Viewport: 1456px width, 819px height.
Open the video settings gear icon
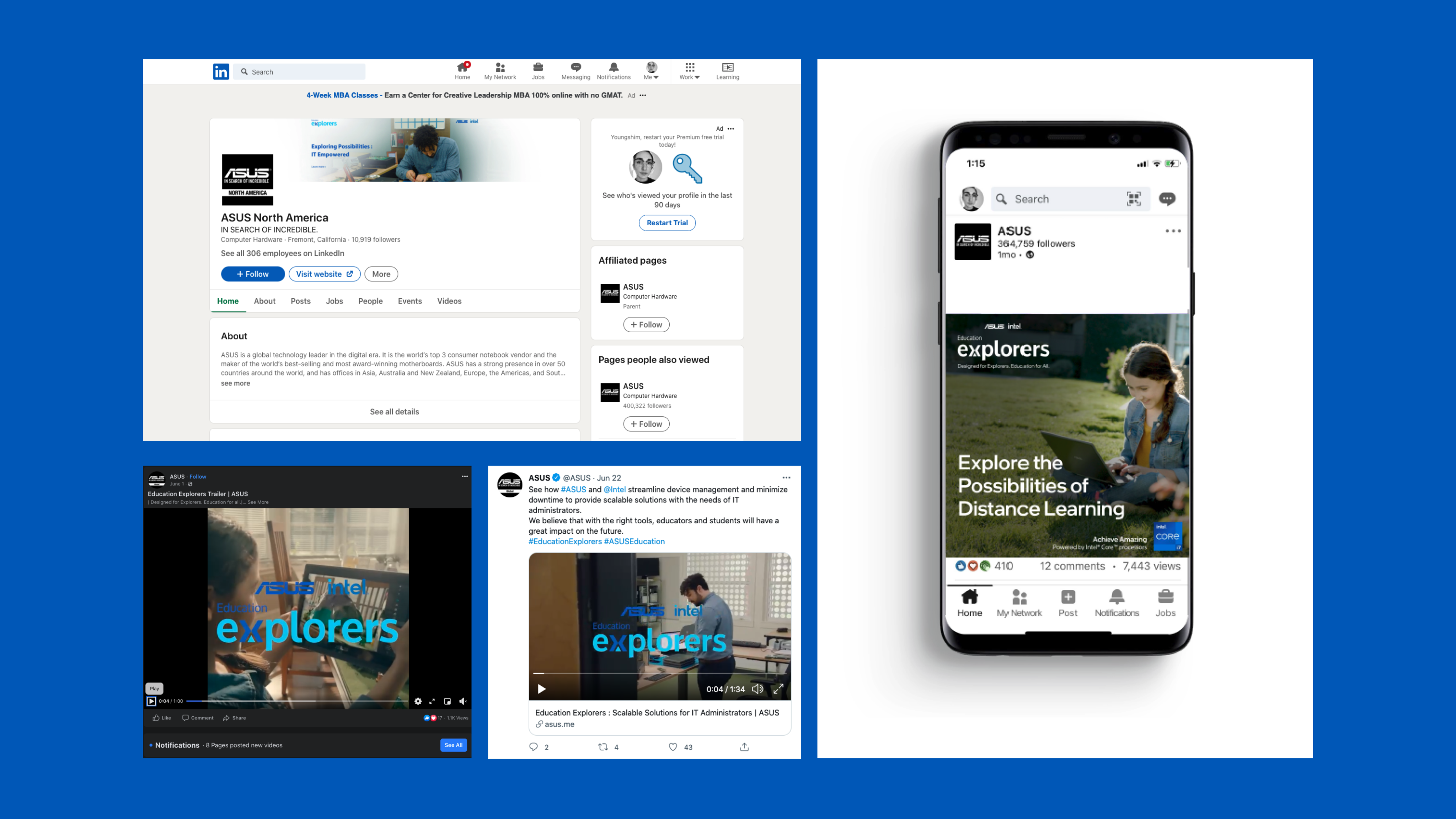pyautogui.click(x=418, y=701)
